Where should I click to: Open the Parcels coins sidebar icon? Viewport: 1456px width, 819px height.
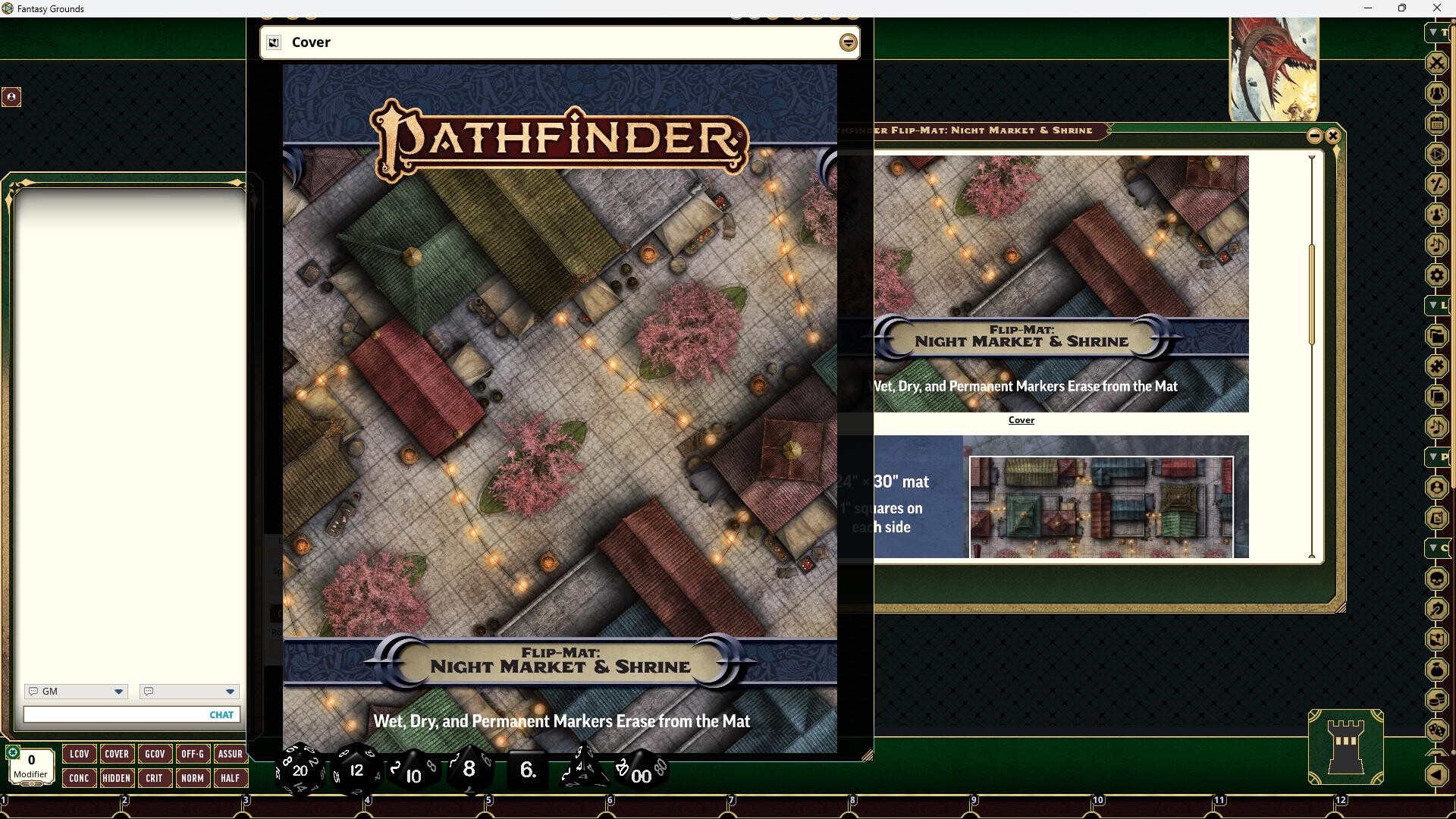pyautogui.click(x=1437, y=700)
